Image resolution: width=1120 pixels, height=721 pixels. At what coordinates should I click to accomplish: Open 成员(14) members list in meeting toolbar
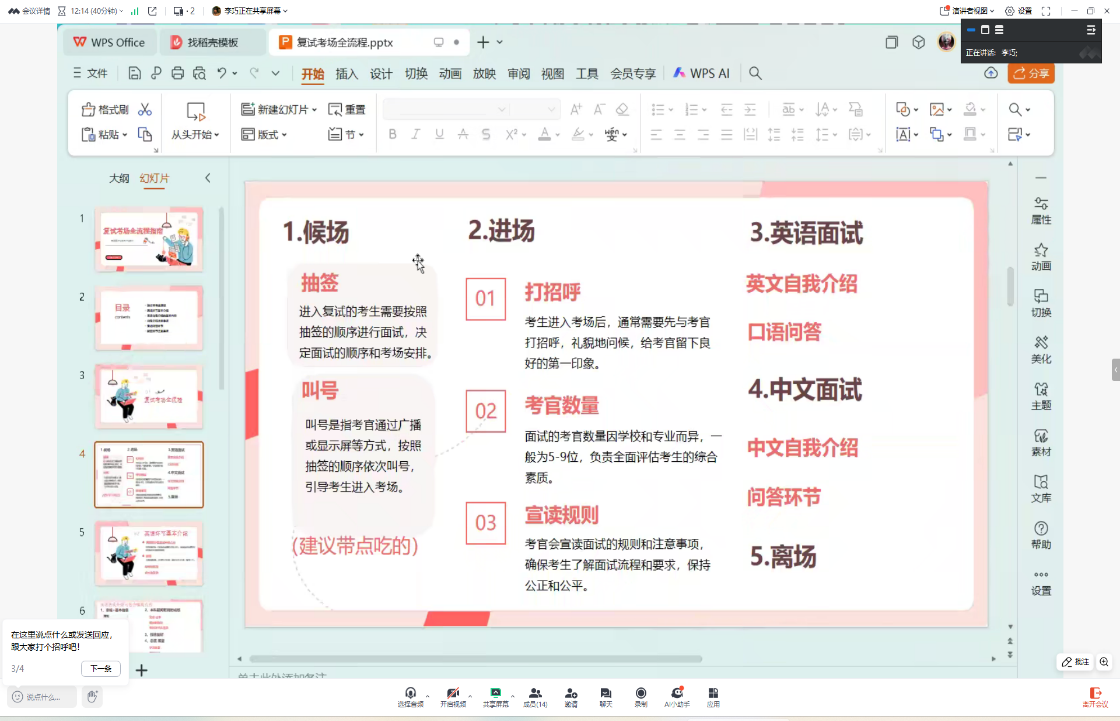point(535,697)
